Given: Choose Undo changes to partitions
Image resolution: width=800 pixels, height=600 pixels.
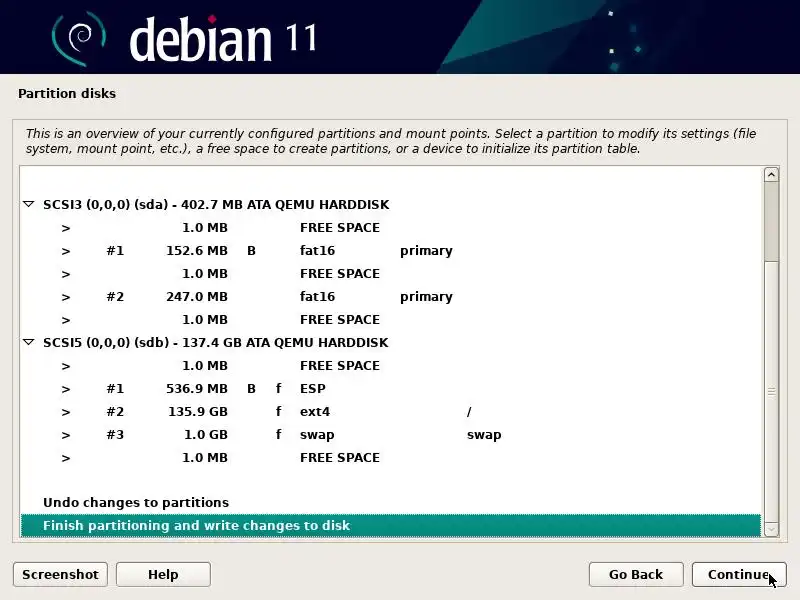Looking at the screenshot, I should [391, 503].
